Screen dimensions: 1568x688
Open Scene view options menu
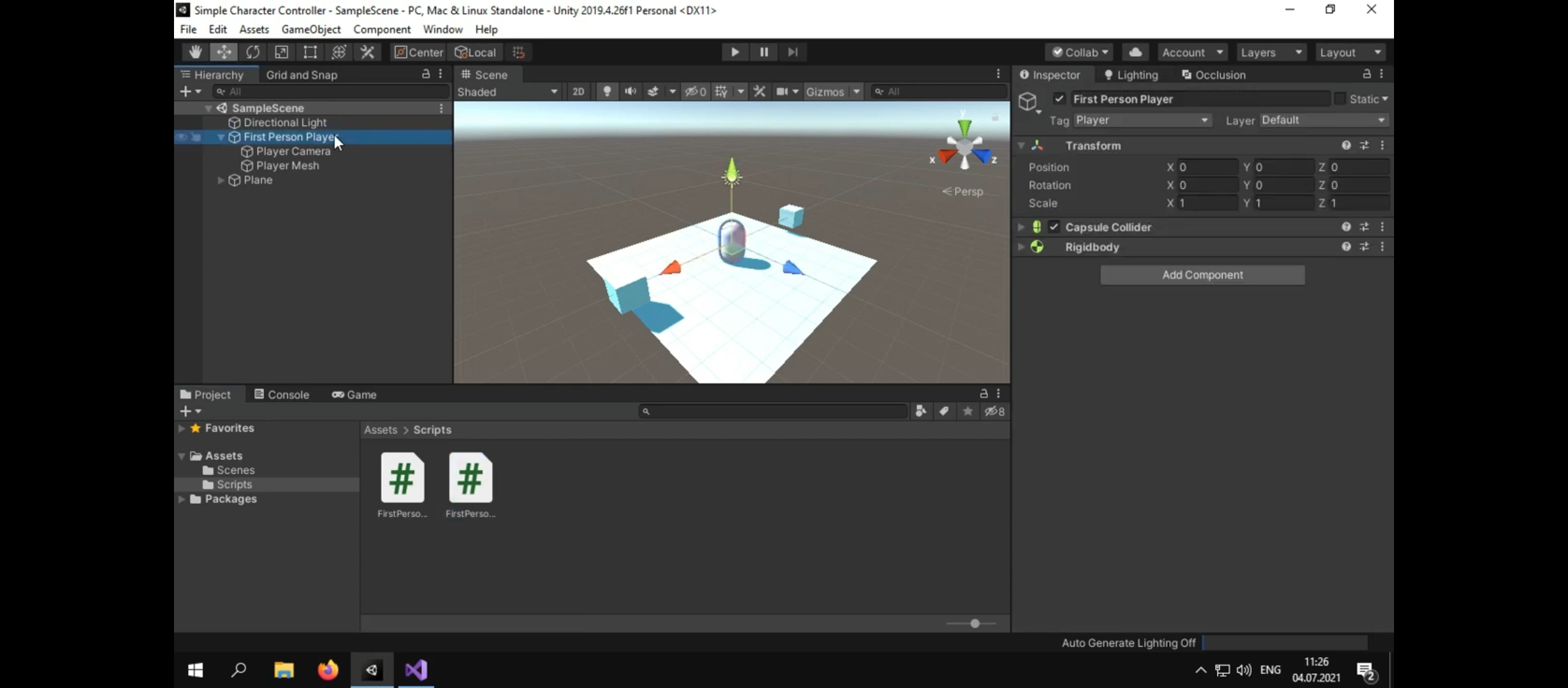click(998, 74)
